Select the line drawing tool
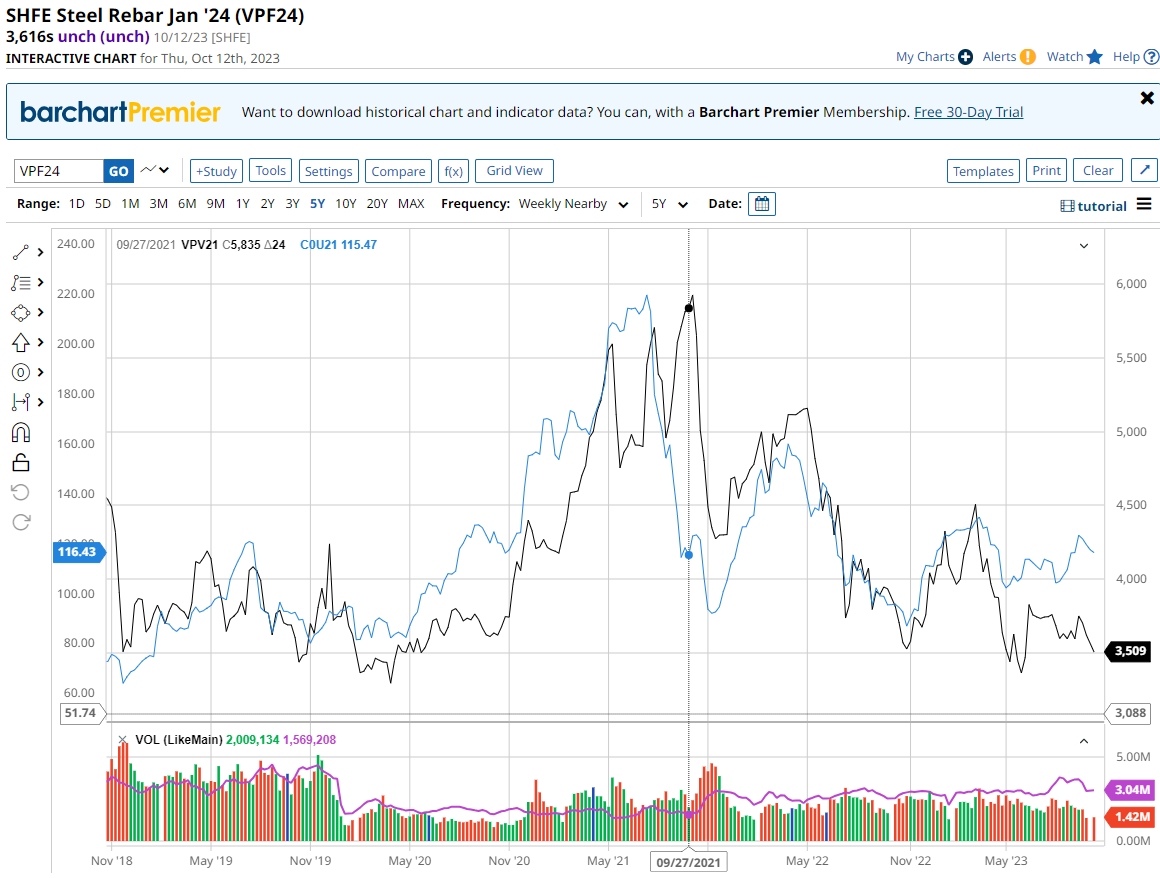1160x878 pixels. 21,253
